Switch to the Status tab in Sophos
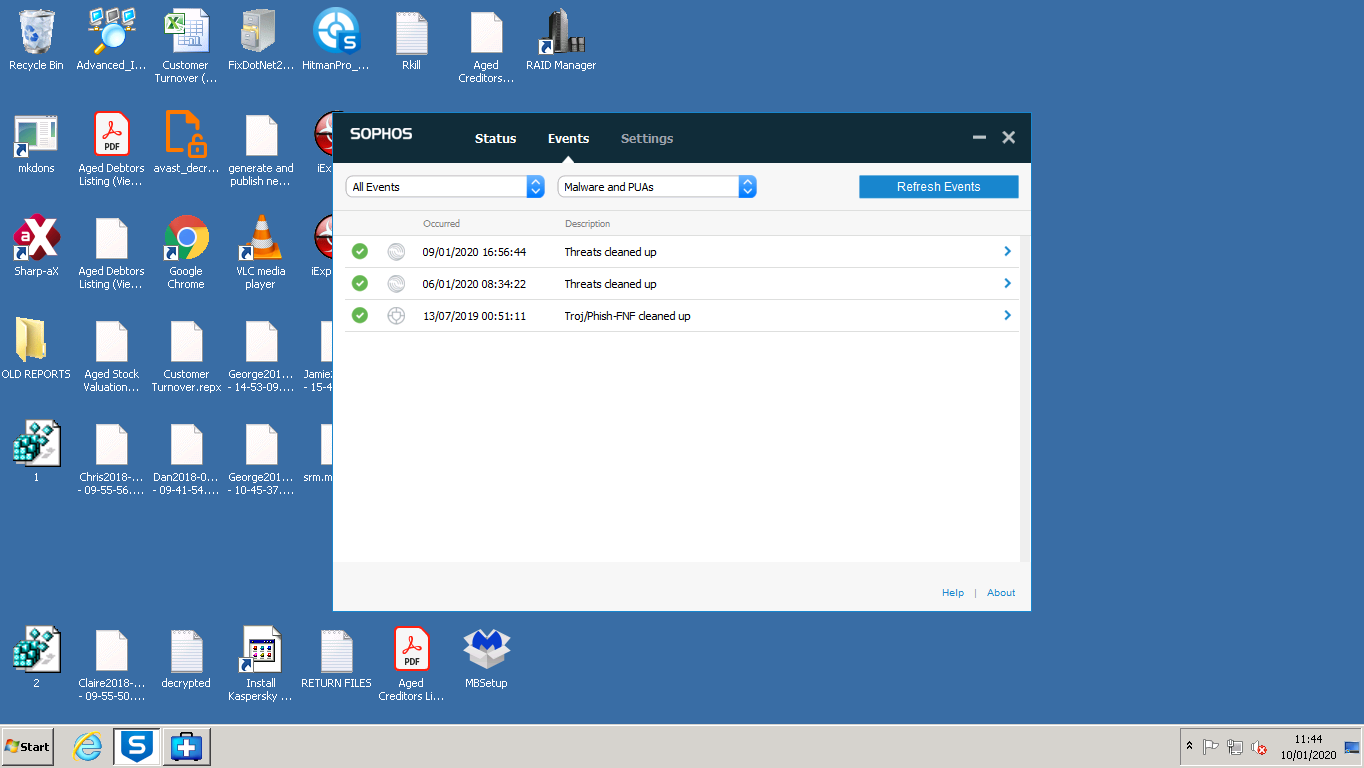Screen dimensions: 1364x768 (495, 139)
